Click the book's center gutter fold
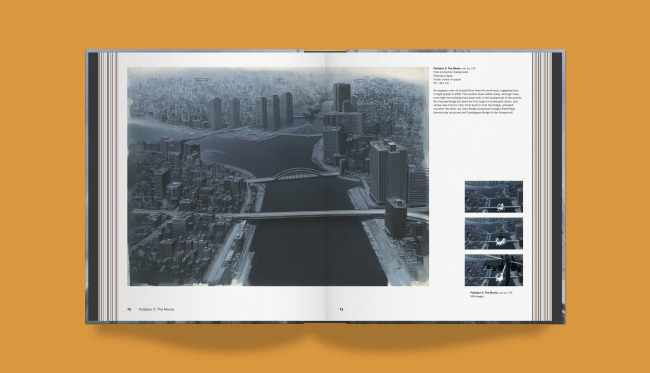Image resolution: width=650 pixels, height=373 pixels. [325, 186]
